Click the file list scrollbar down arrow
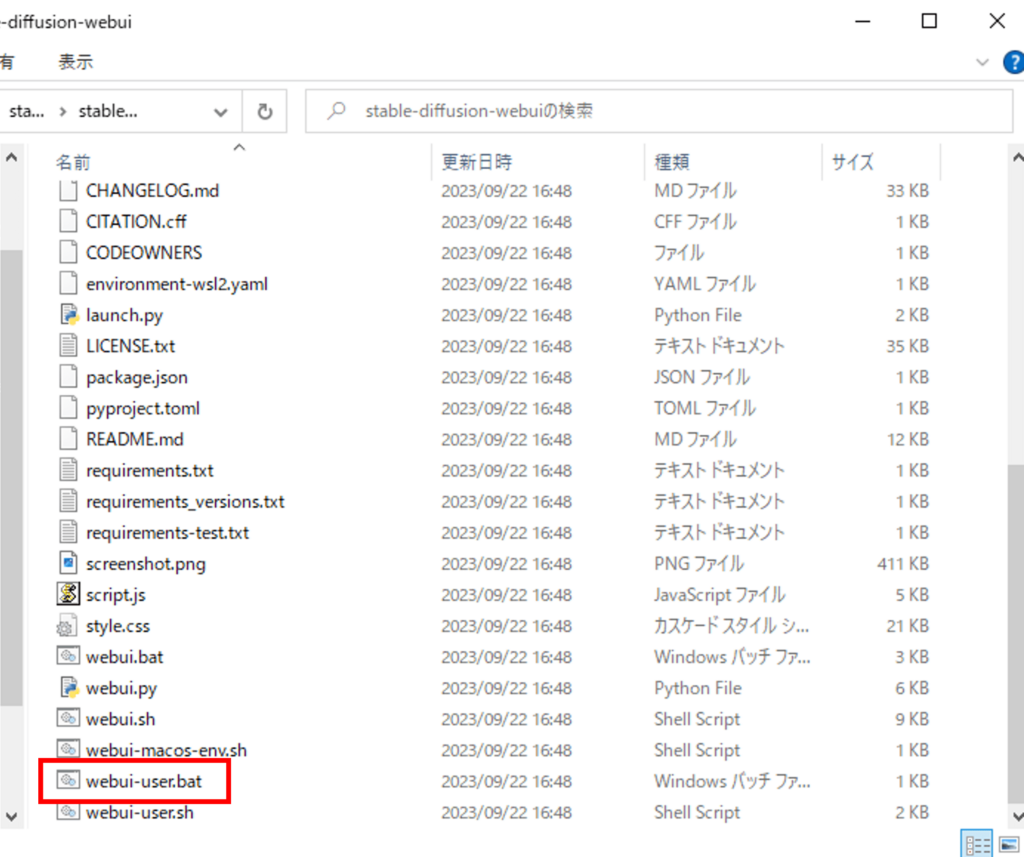The image size is (1024, 857). [11, 813]
